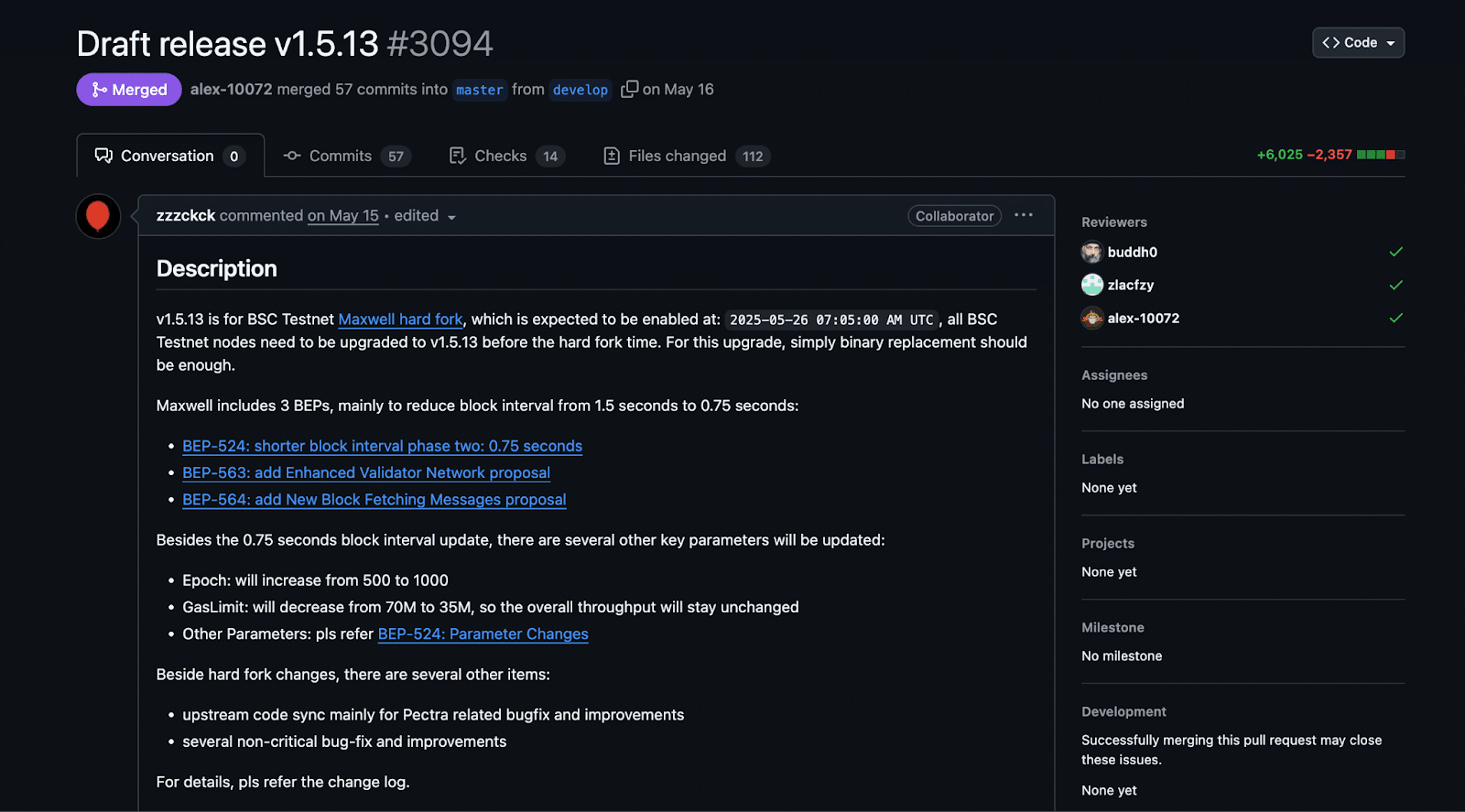This screenshot has height=812, width=1465.
Task: Click the approval checkmark beside zlacfzy
Action: pyautogui.click(x=1395, y=285)
